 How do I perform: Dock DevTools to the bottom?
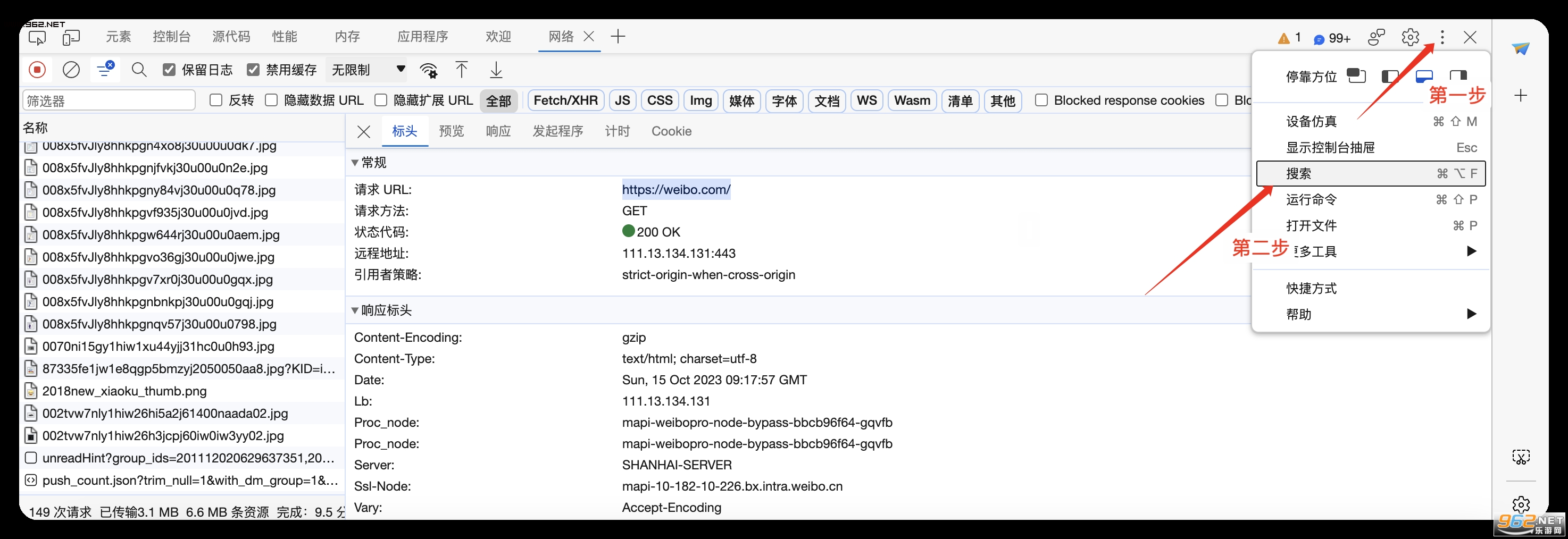tap(1424, 76)
